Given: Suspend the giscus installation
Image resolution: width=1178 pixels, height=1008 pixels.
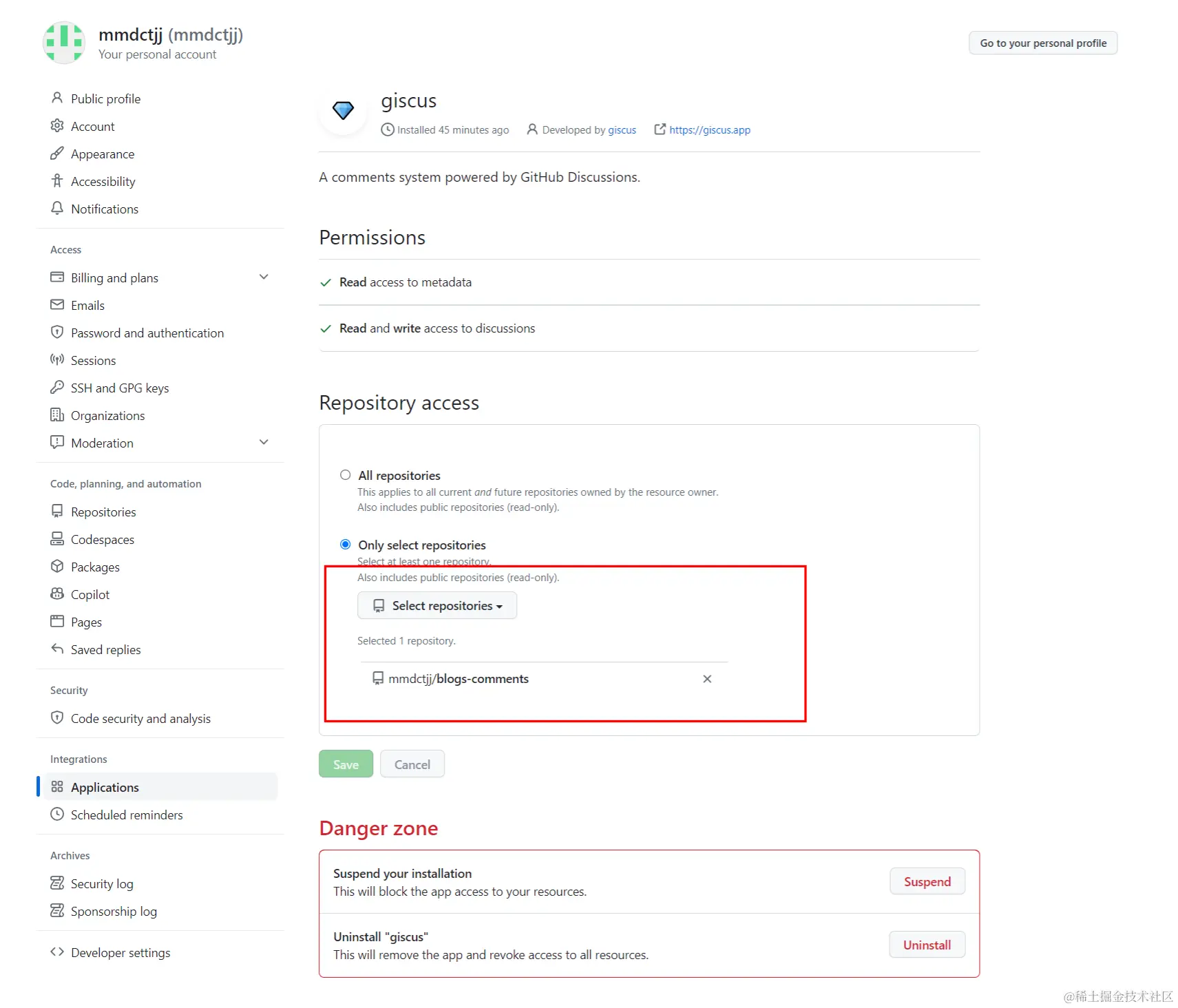Looking at the screenshot, I should coord(927,882).
